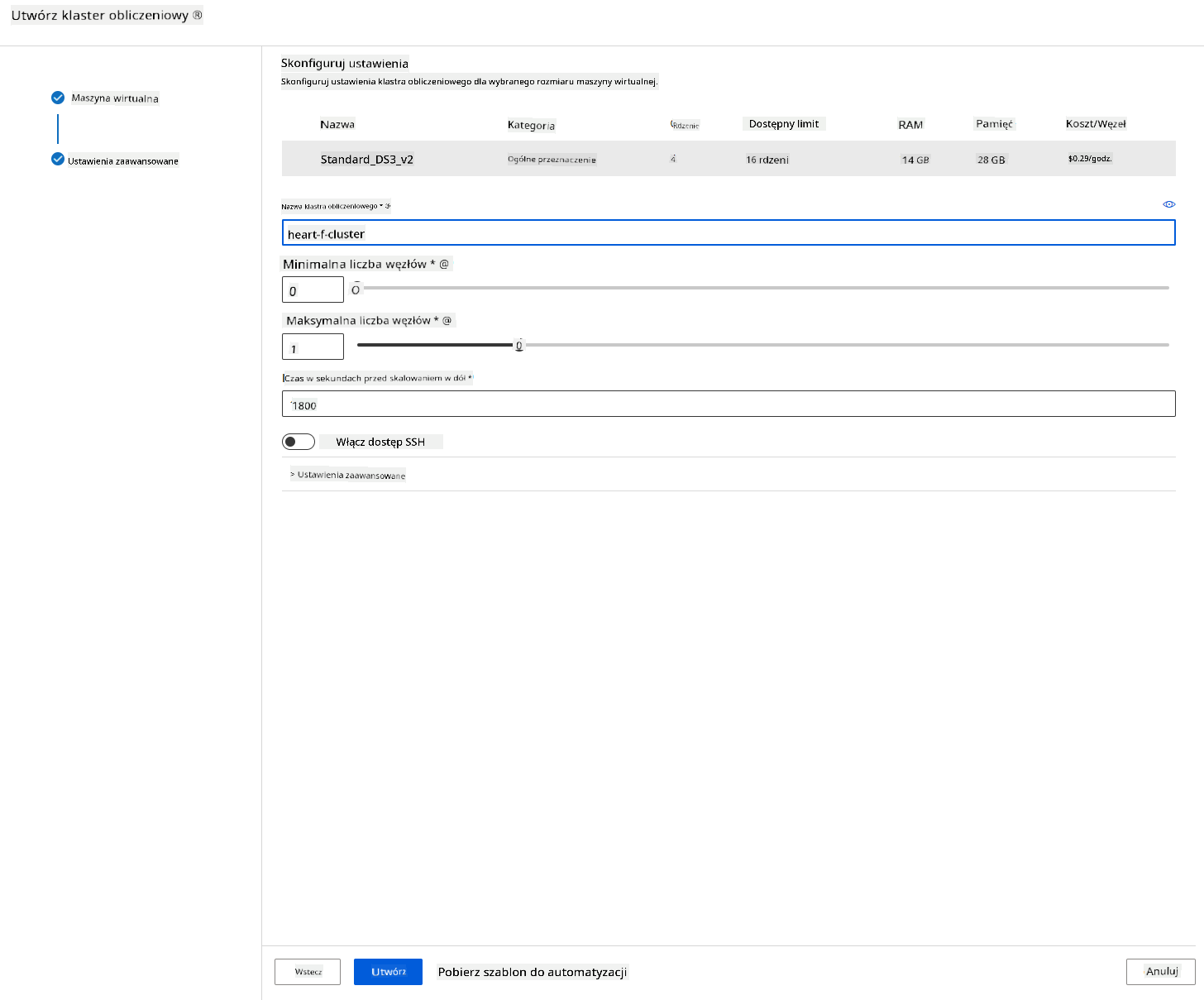Click the Ustawienia zaawansowane step checkmark icon
The height and width of the screenshot is (1000, 1204).
click(x=58, y=159)
